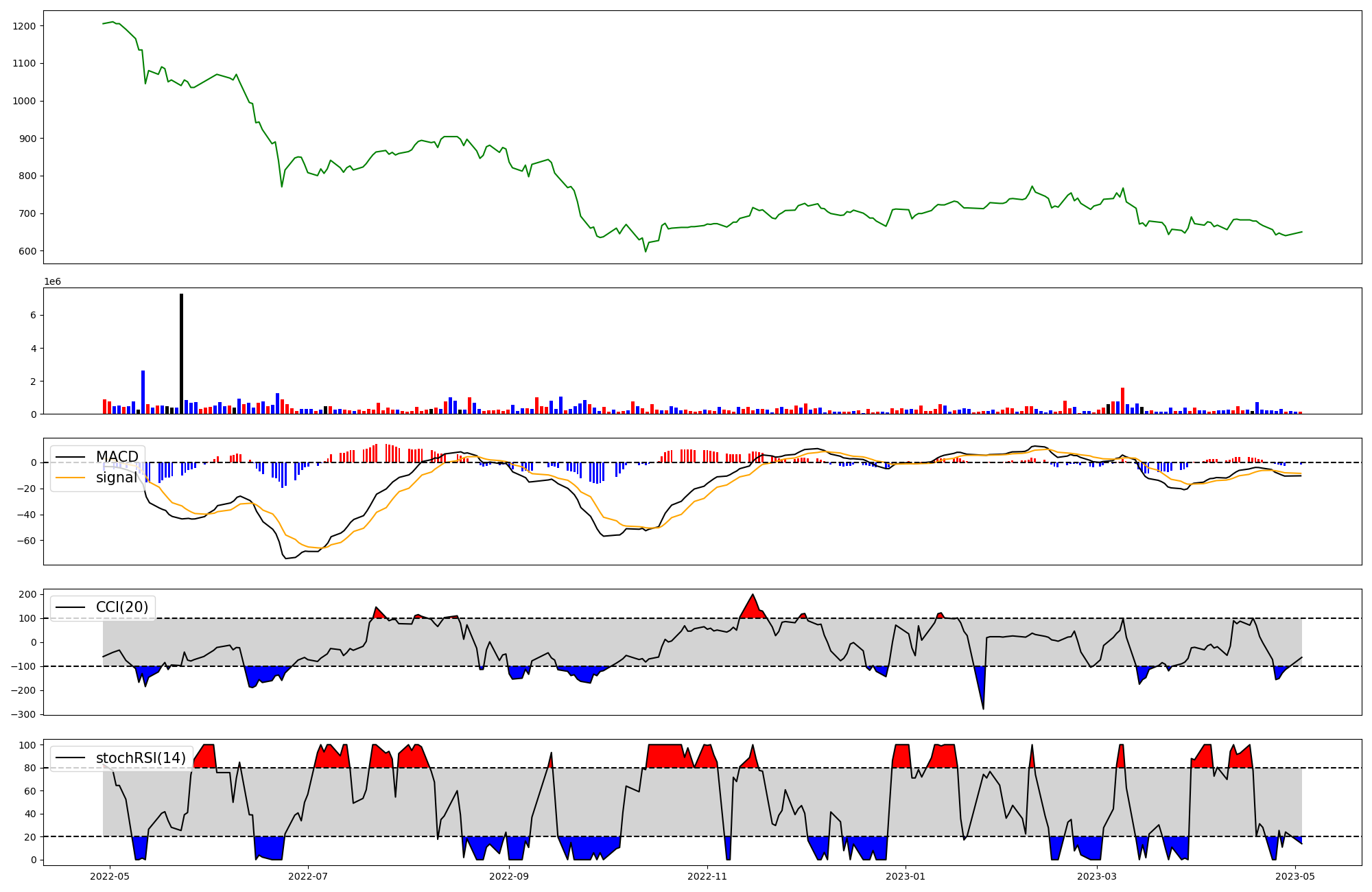Image resolution: width=1372 pixels, height=892 pixels.
Task: Click the tallest black volume bar
Action: (x=182, y=353)
